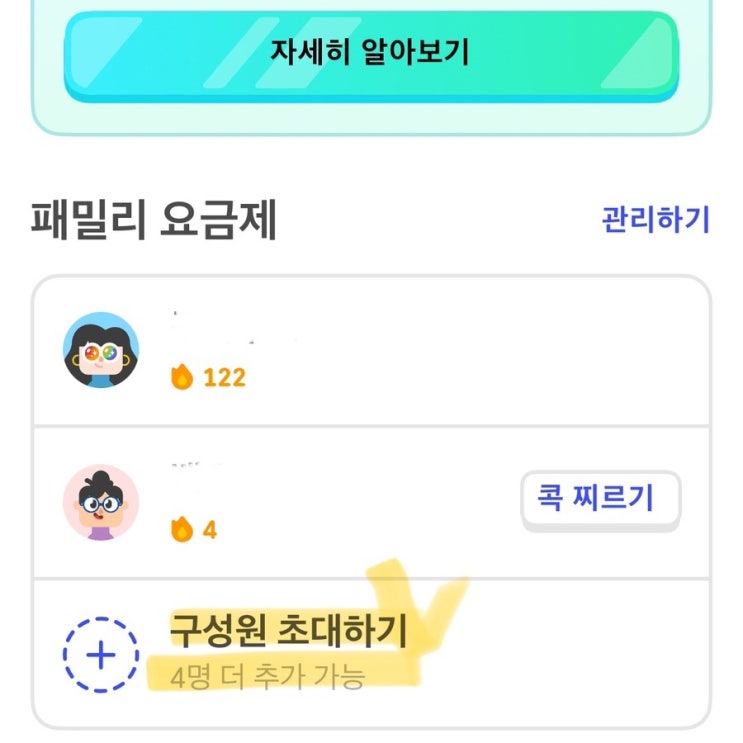Tap the 122 streak count
Screen dimensions: 743x743
pos(225,378)
